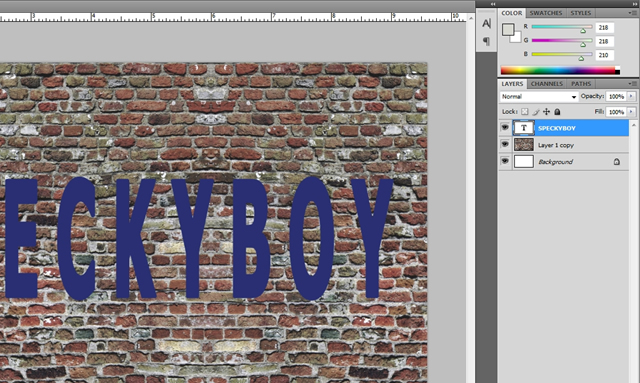Switch to the Styles tab

click(x=581, y=13)
